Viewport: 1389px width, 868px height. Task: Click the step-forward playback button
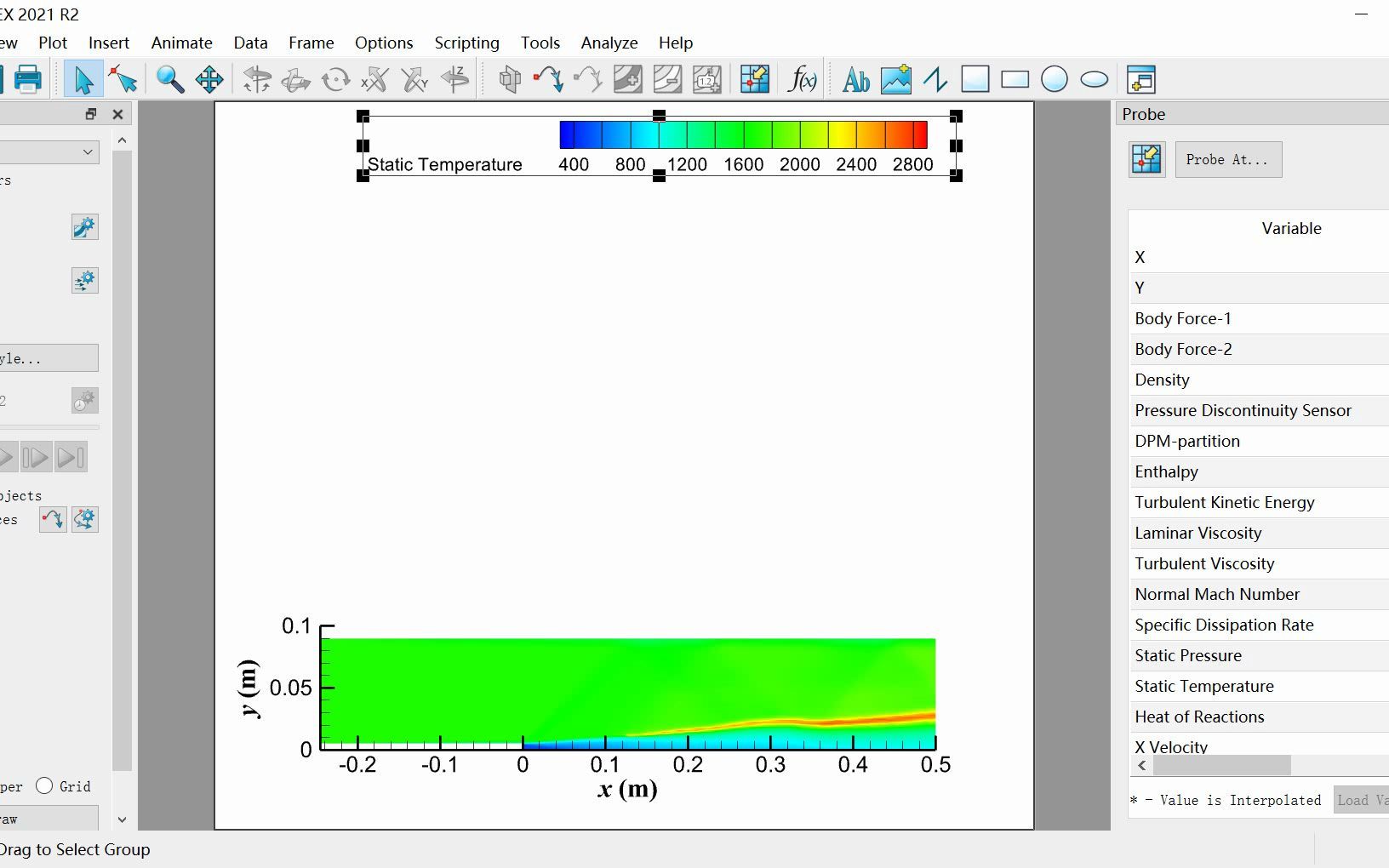pyautogui.click(x=36, y=458)
